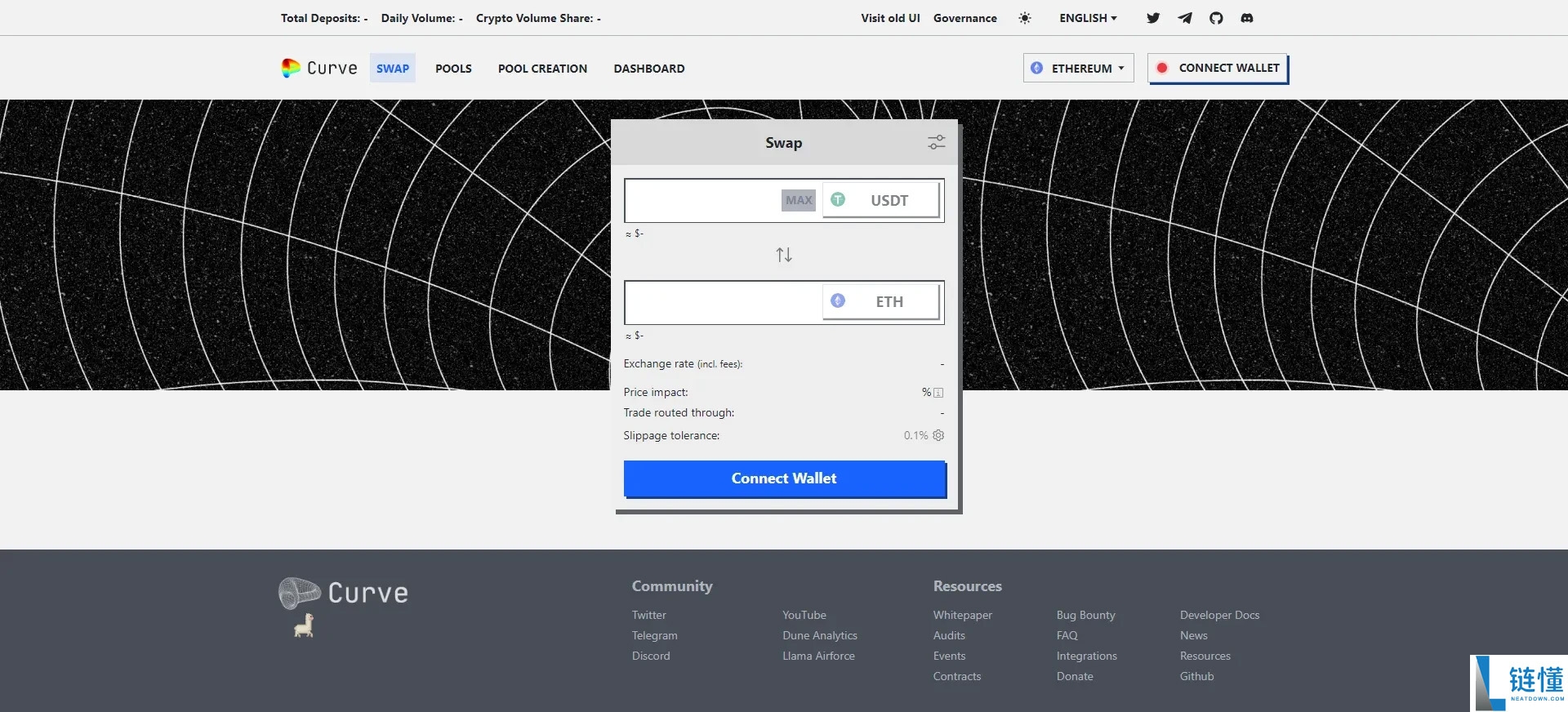Click price impact info icon
This screenshot has height=712, width=1568.
click(x=938, y=393)
